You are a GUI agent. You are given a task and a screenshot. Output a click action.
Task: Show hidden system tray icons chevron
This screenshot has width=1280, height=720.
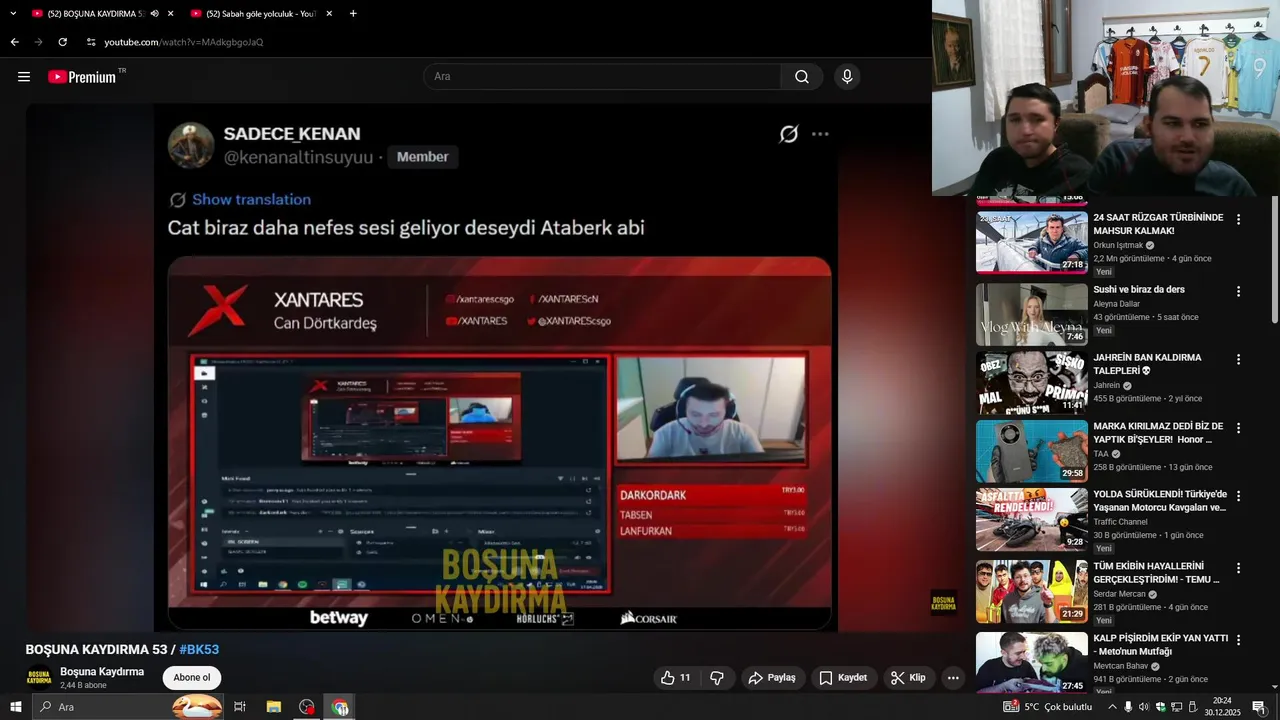[x=1112, y=707]
